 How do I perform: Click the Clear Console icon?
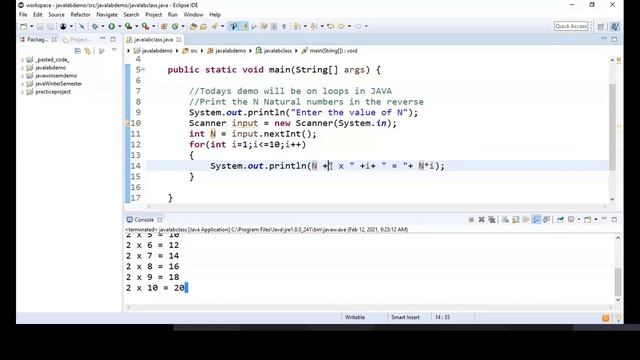[505, 220]
